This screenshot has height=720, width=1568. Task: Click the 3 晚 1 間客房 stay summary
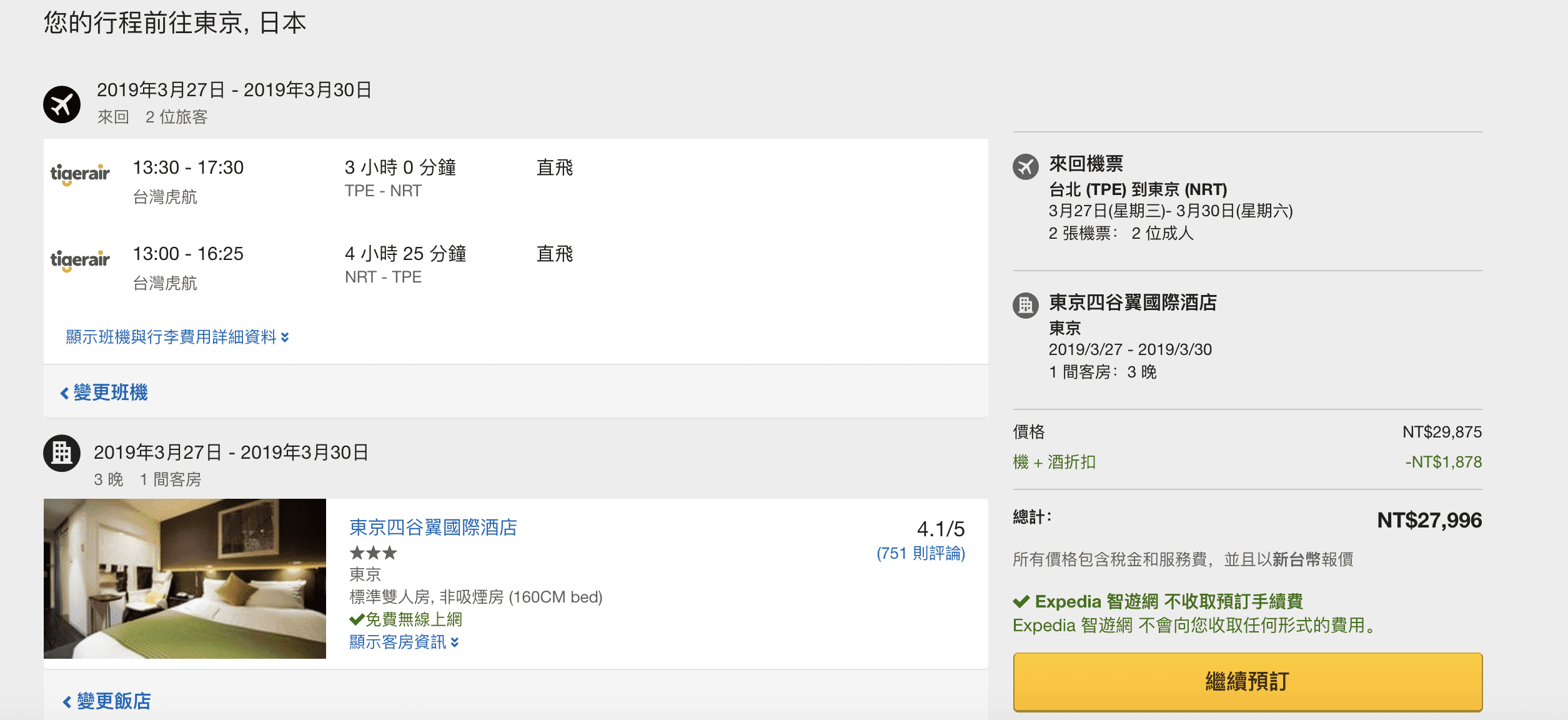click(x=147, y=479)
